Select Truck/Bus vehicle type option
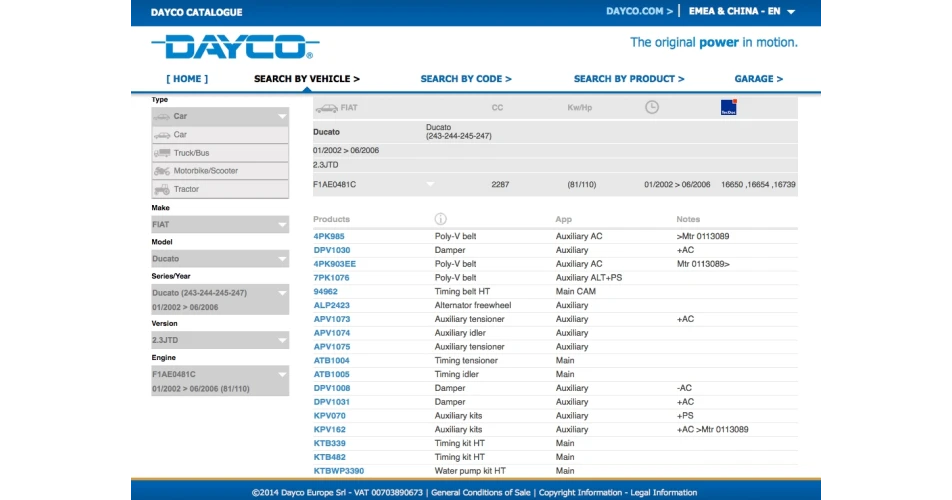The image size is (952, 500). 220,153
